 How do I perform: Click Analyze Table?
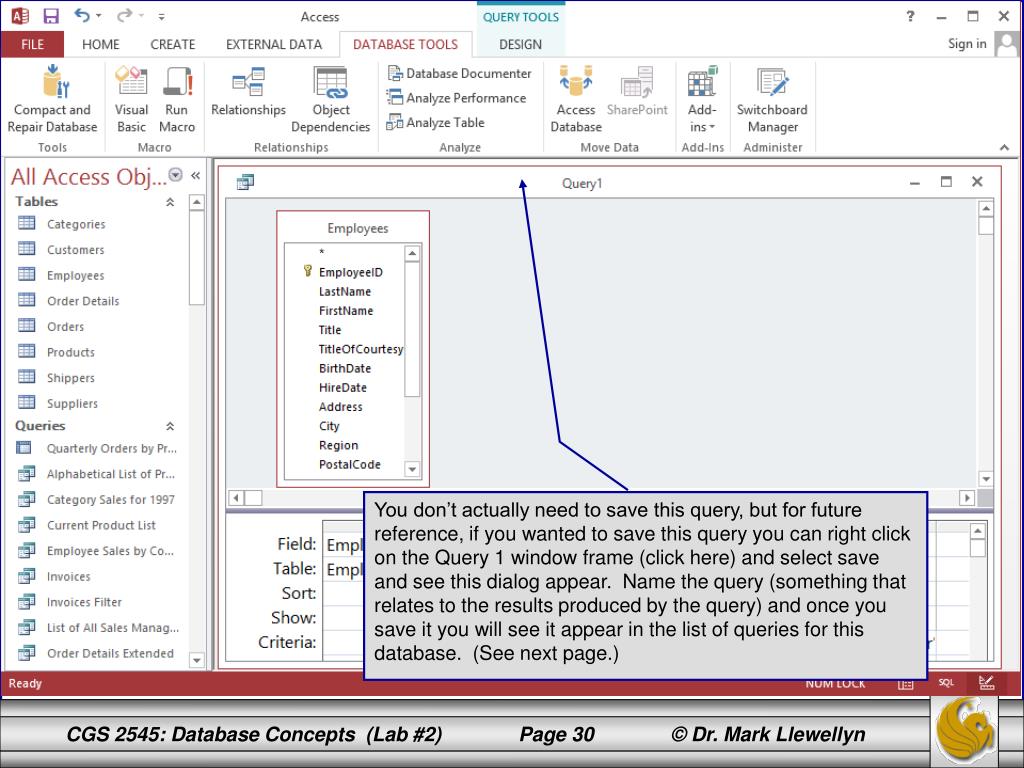[435, 122]
